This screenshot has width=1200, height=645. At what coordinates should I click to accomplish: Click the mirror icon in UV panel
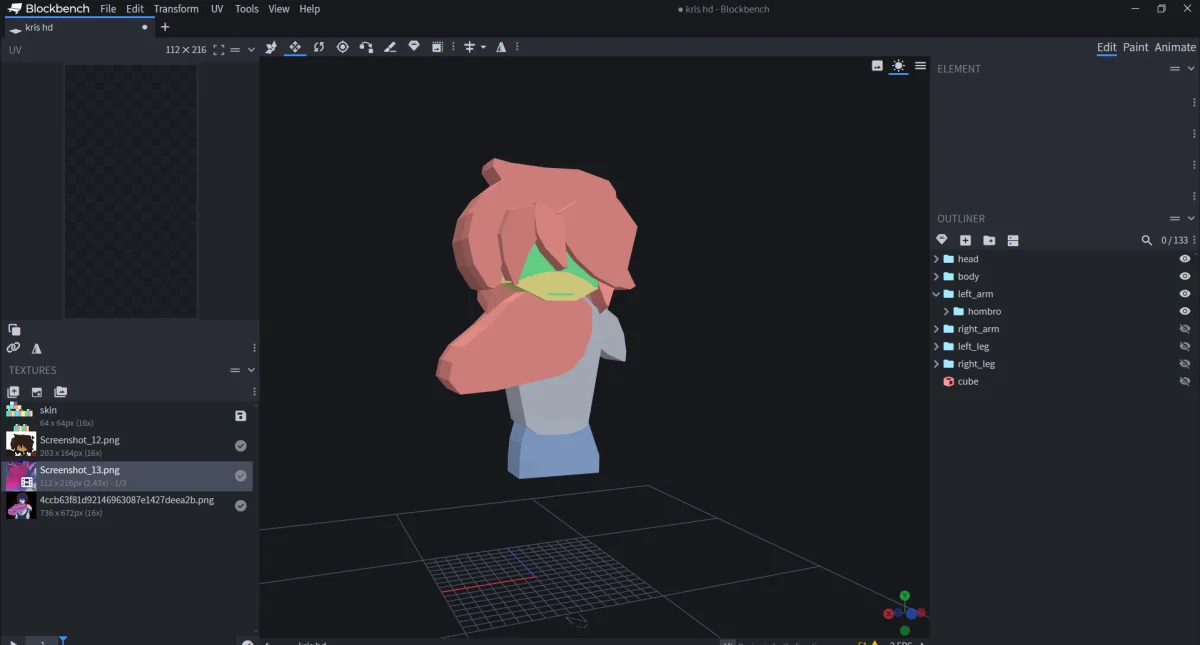coord(37,348)
